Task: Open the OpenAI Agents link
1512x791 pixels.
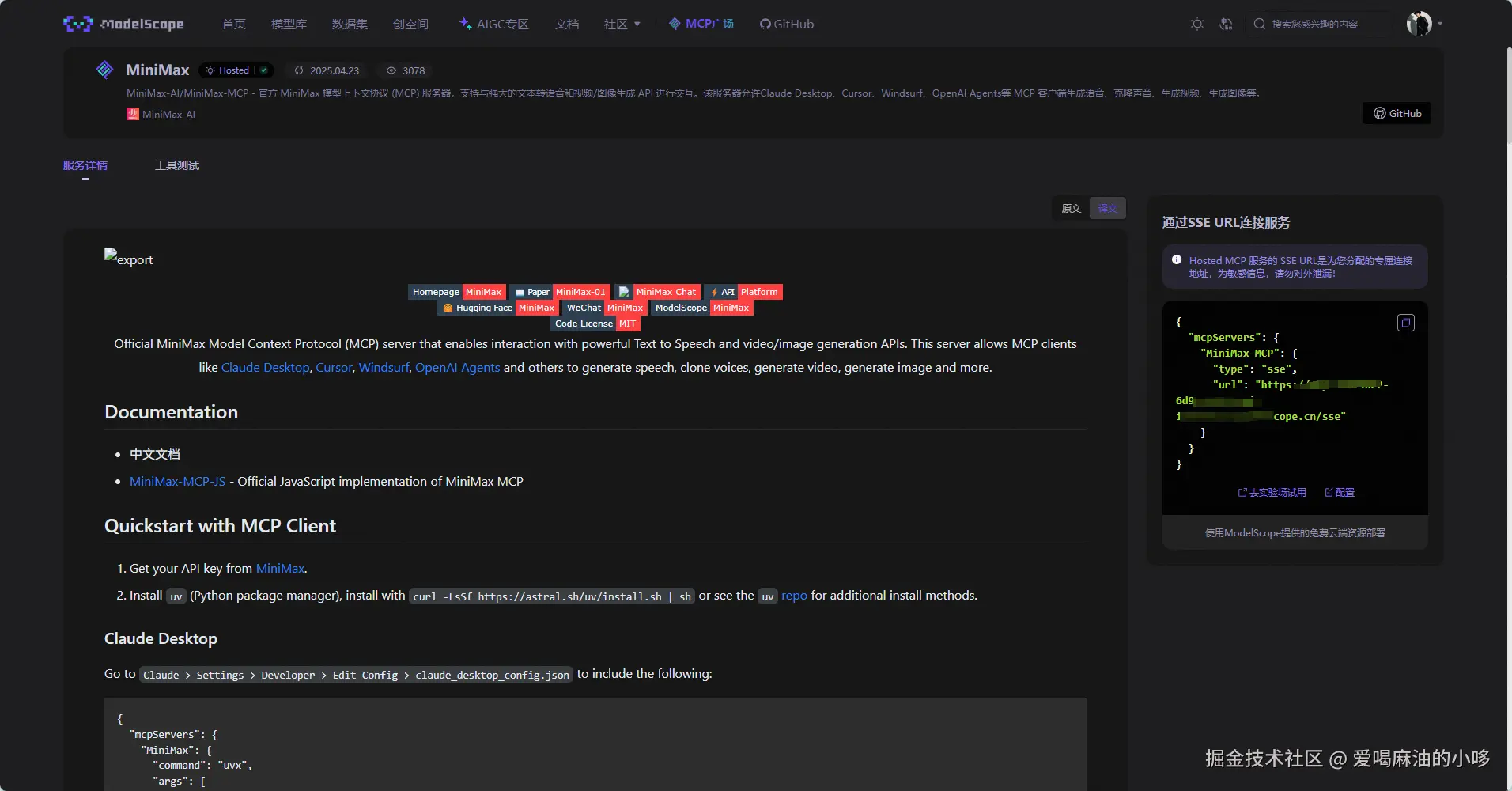Action: (457, 368)
